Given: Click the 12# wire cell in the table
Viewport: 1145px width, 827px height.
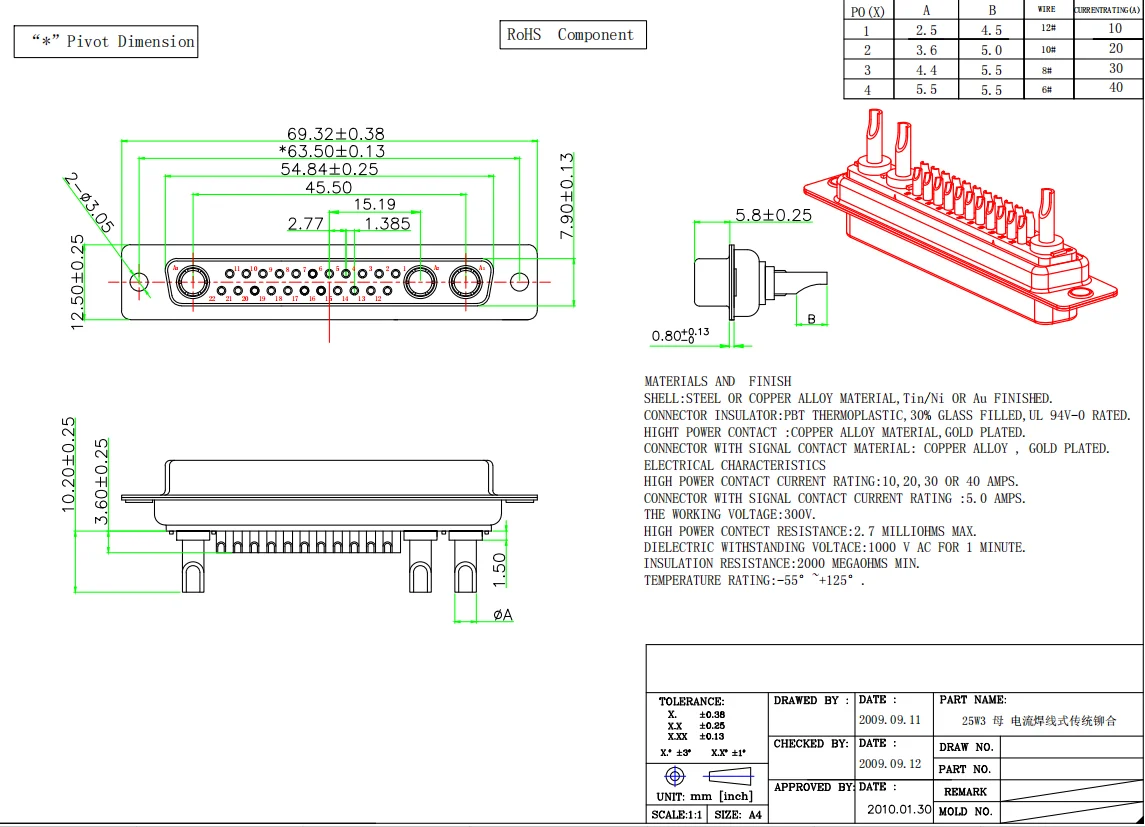Looking at the screenshot, I should point(1048,30).
